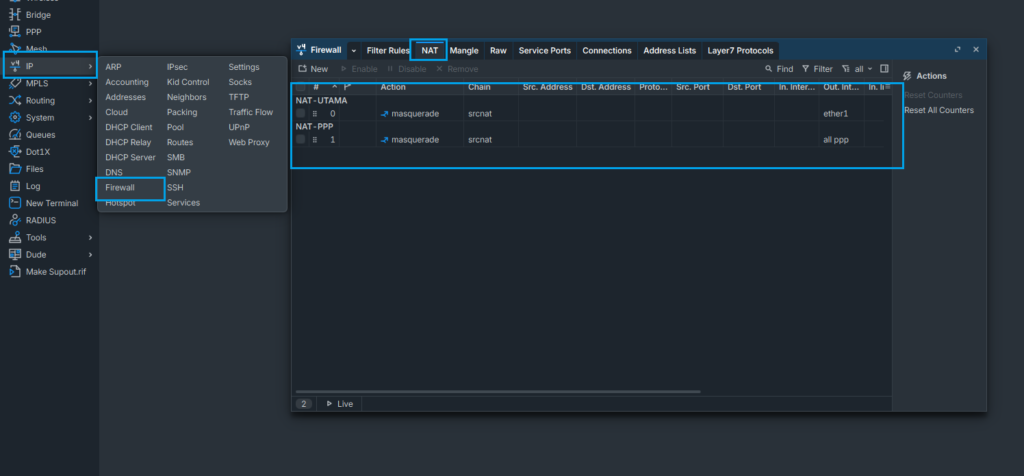The image size is (1024, 476).
Task: Expand the System submenu arrow
Action: click(90, 118)
